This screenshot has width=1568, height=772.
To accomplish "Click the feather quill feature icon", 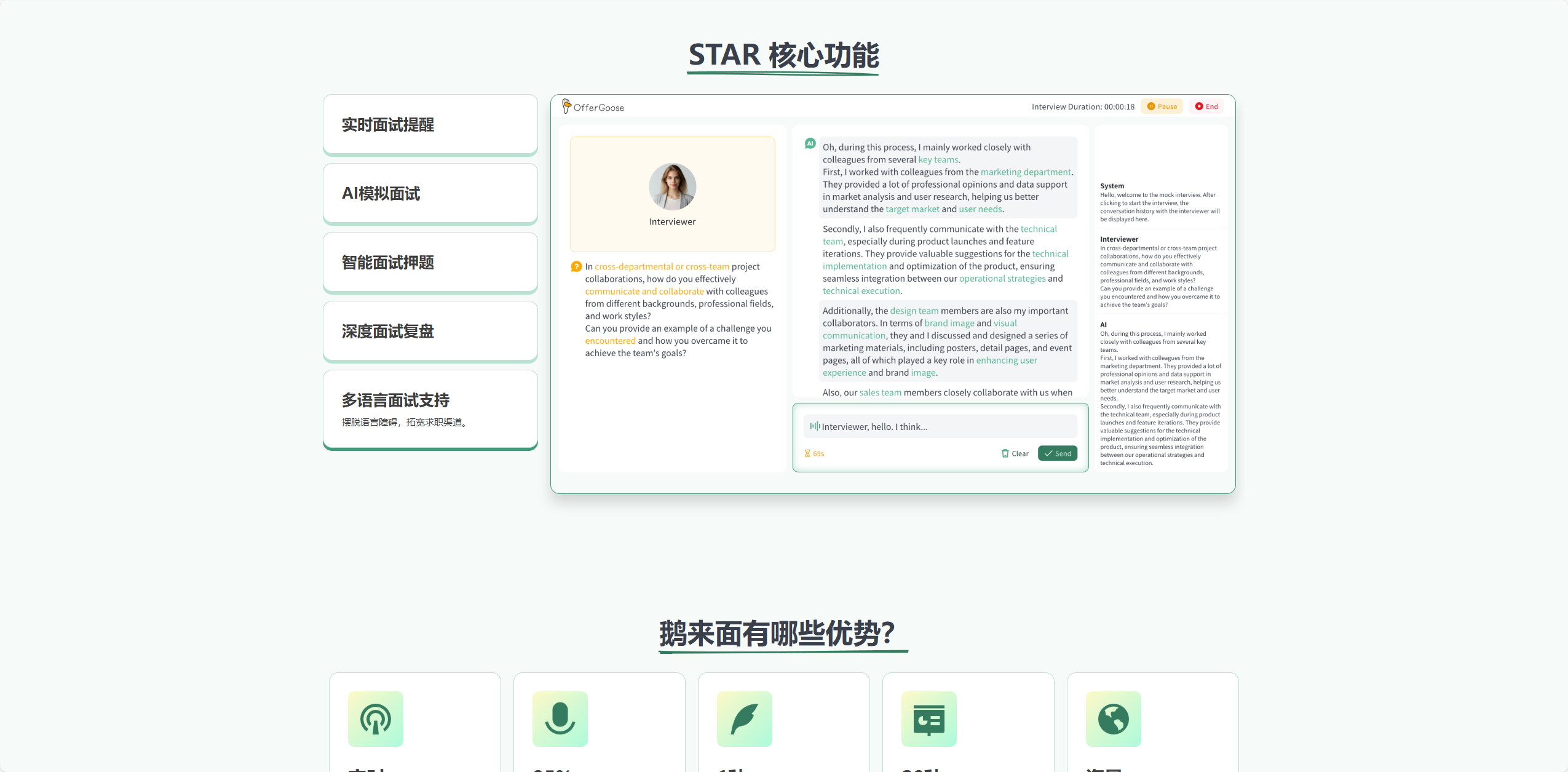I will 745,719.
